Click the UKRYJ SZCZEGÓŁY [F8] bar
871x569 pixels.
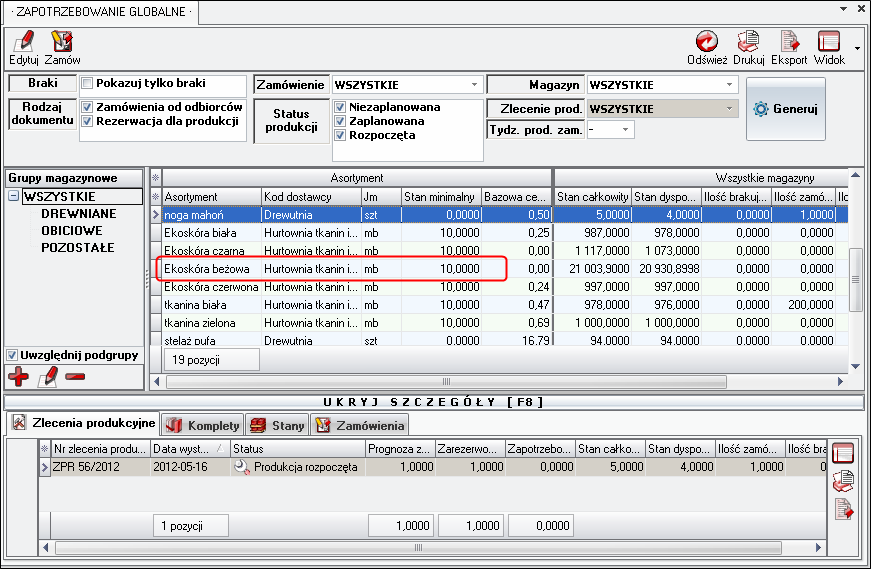pos(433,402)
